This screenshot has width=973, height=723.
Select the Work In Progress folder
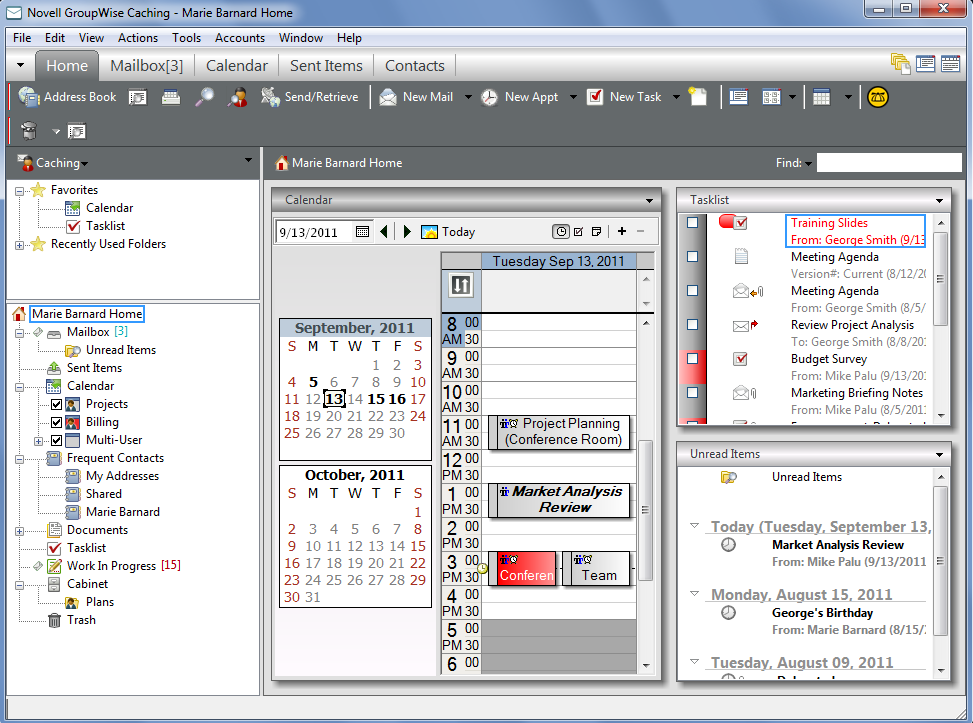[x=111, y=566]
